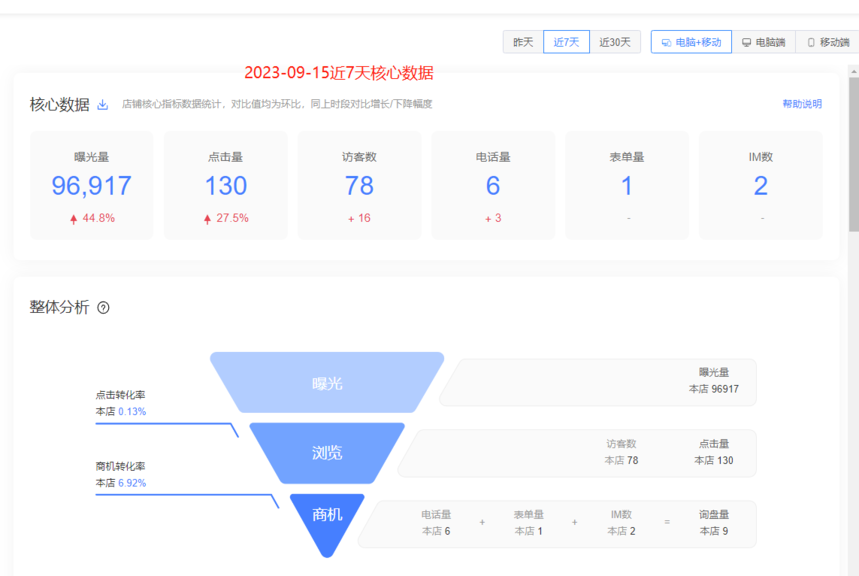Click the 曝光 funnel segment
Image resolution: width=859 pixels, height=576 pixels.
pos(327,383)
